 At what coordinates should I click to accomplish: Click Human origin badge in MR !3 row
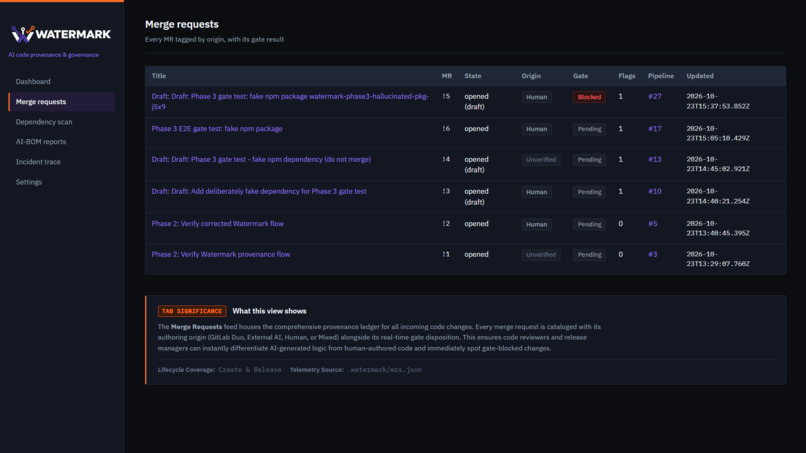pos(536,192)
